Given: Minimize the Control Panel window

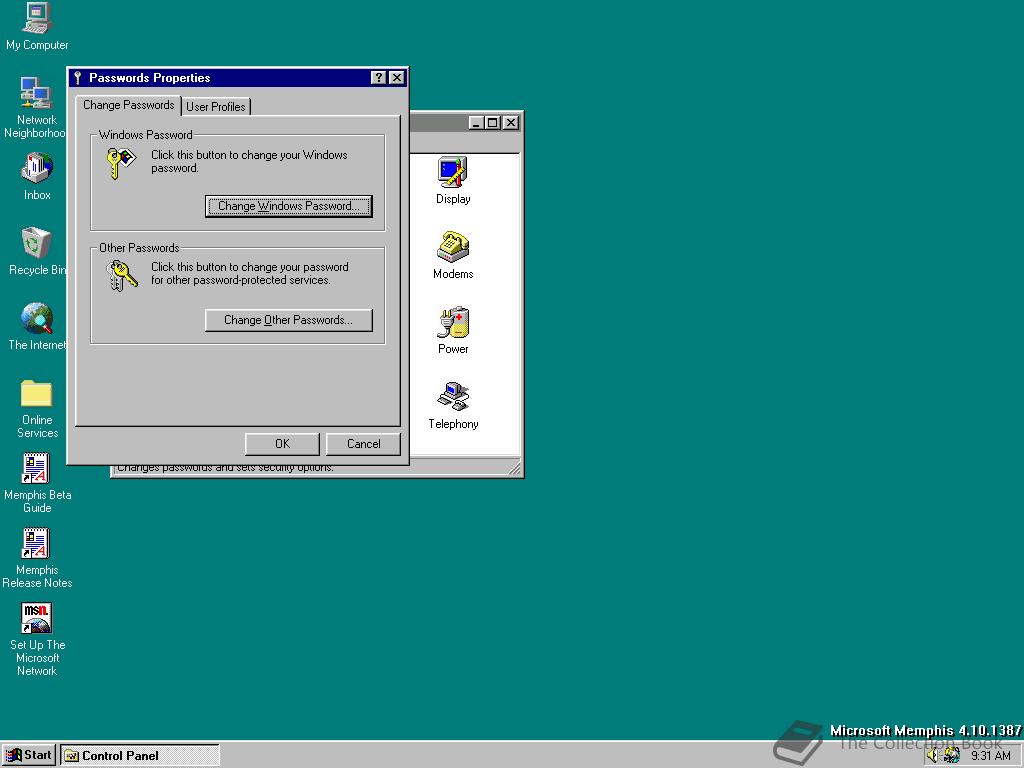Looking at the screenshot, I should point(477,123).
